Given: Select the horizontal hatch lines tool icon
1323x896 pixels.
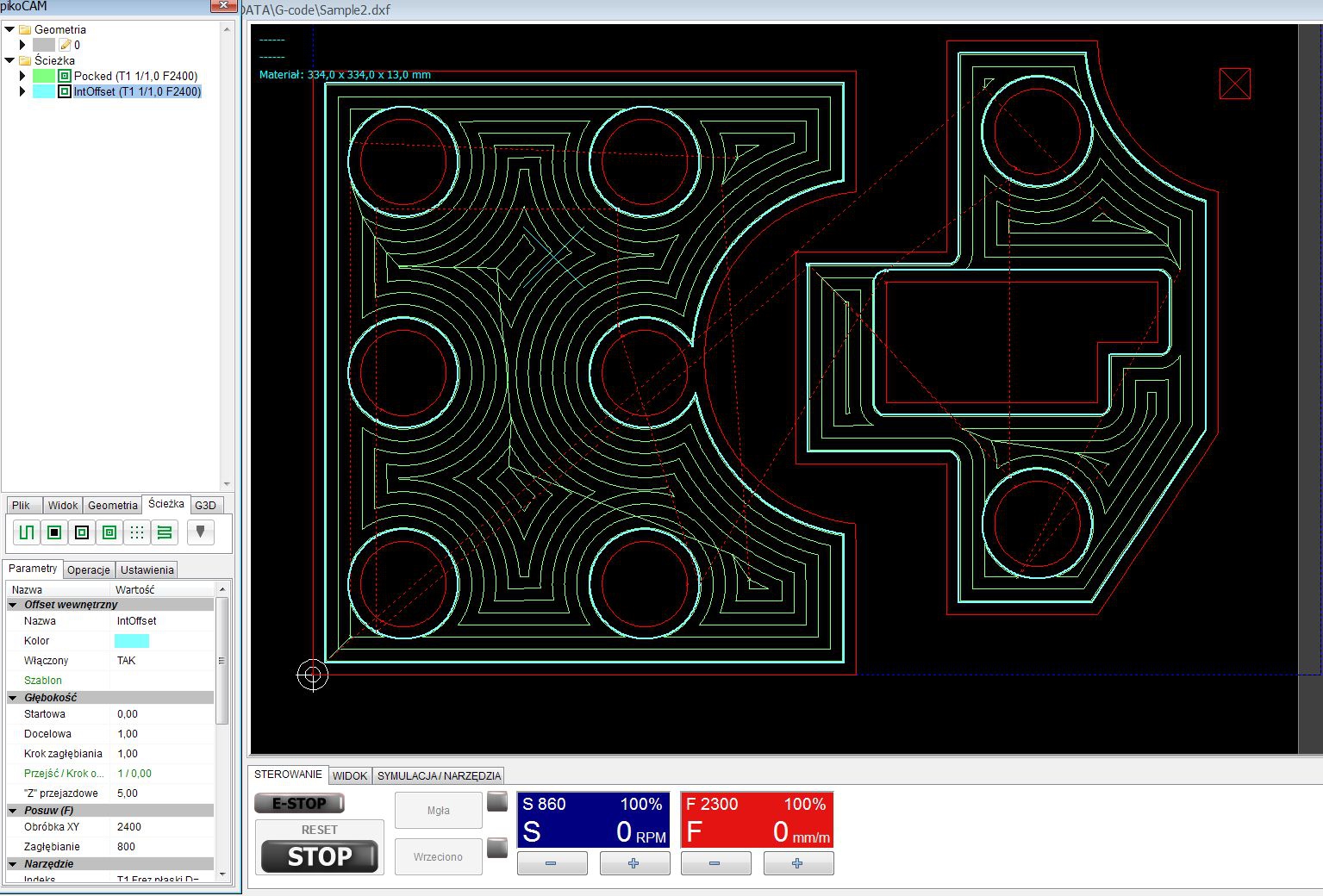Looking at the screenshot, I should click(165, 532).
